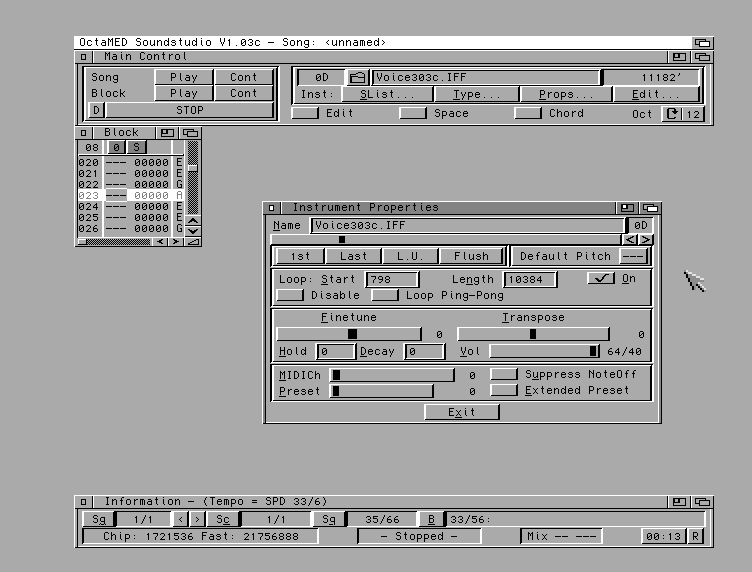Click the Preset slider
Screen dimensions: 752x572
[382, 391]
